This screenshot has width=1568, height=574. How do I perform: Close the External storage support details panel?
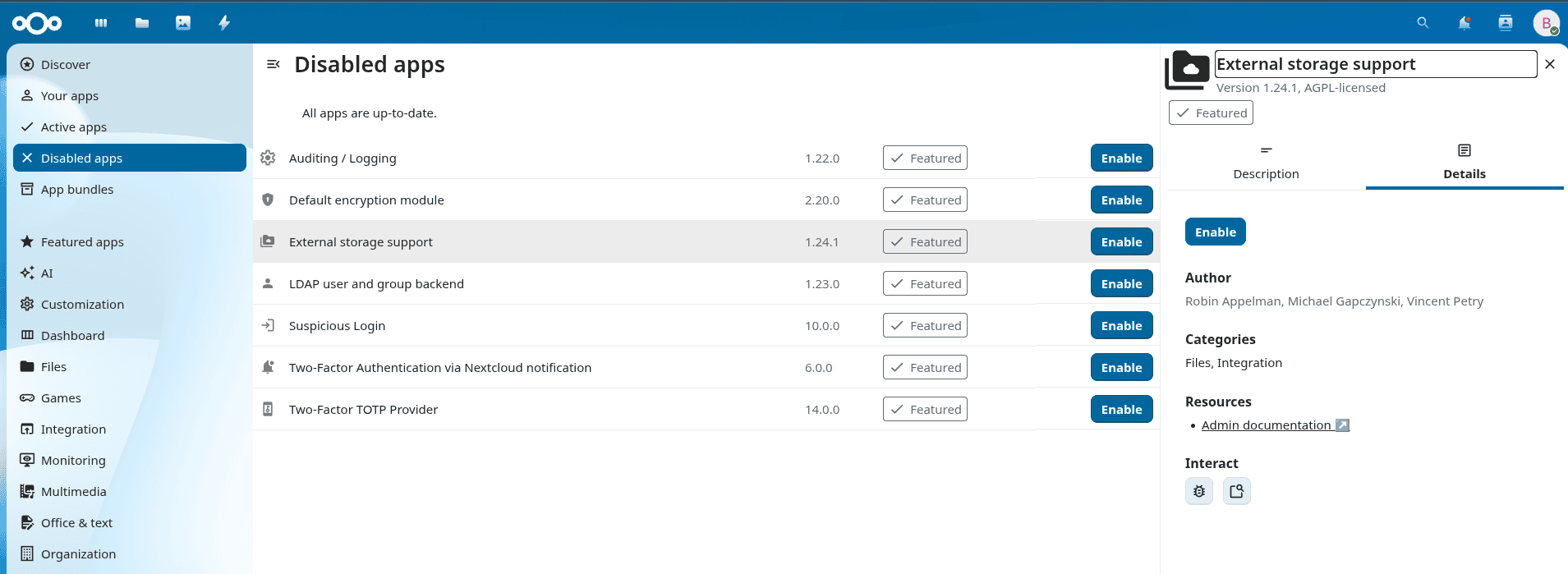pyautogui.click(x=1549, y=64)
